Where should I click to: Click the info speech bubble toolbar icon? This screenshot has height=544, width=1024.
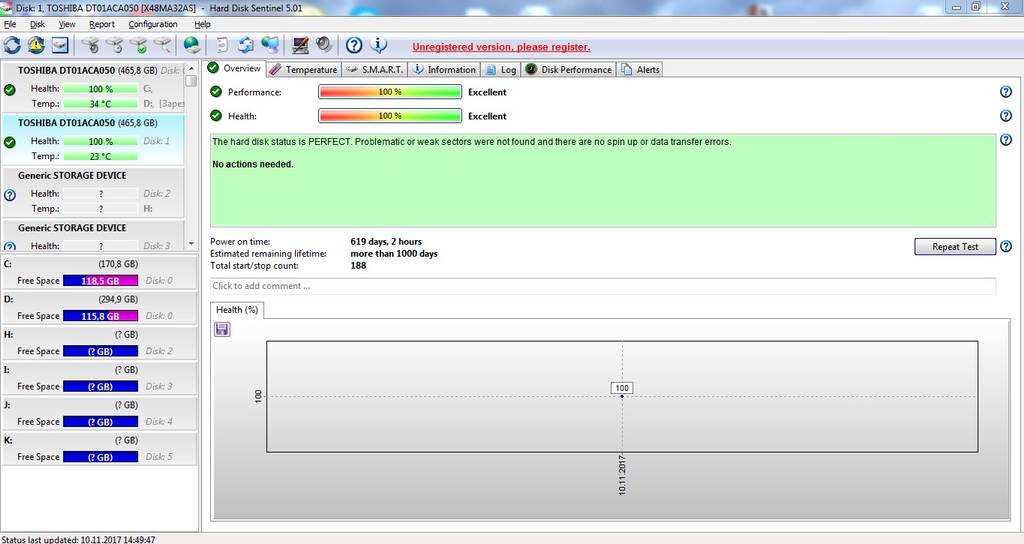click(x=379, y=45)
